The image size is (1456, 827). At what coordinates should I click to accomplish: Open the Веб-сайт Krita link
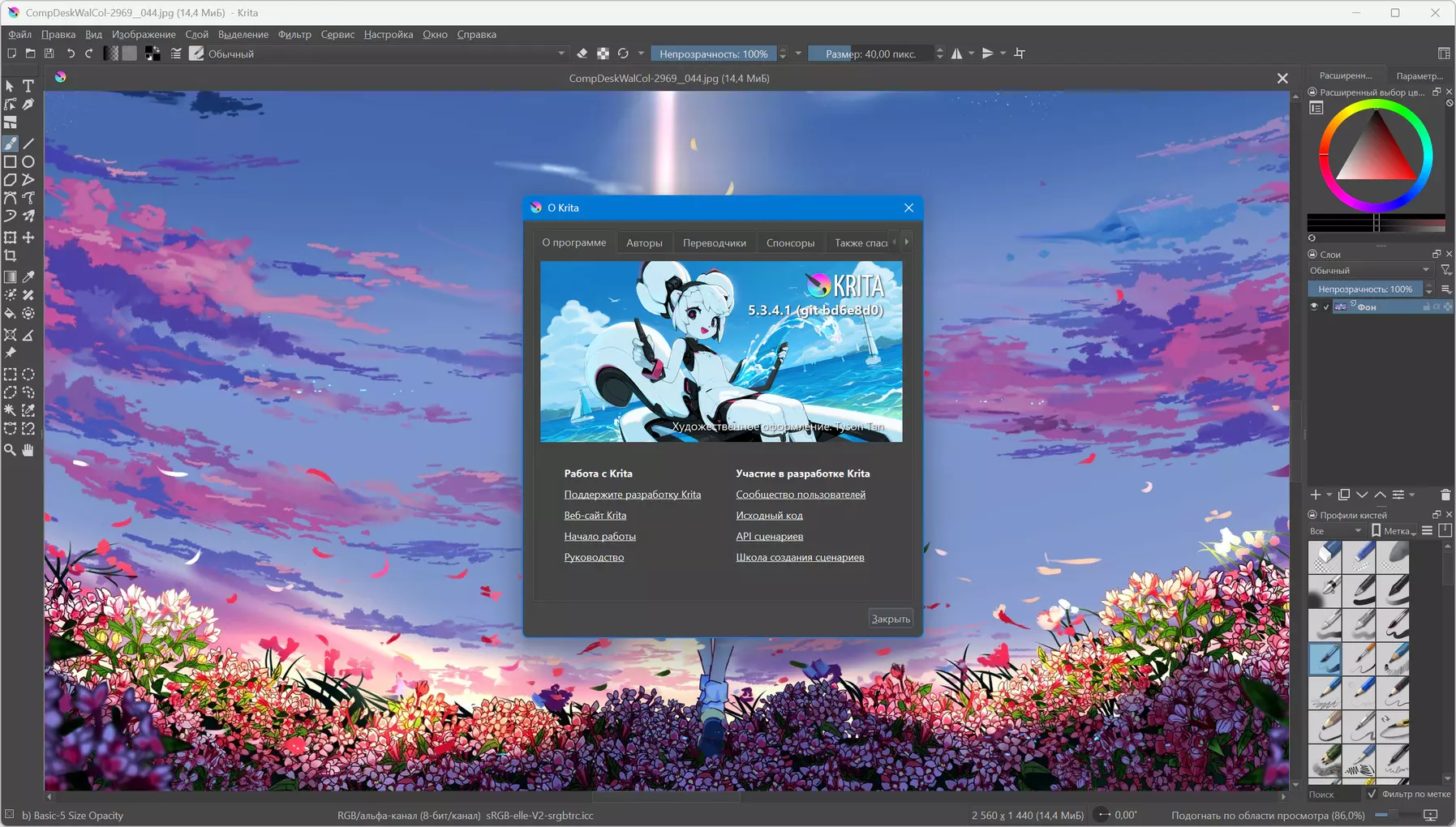click(x=595, y=516)
